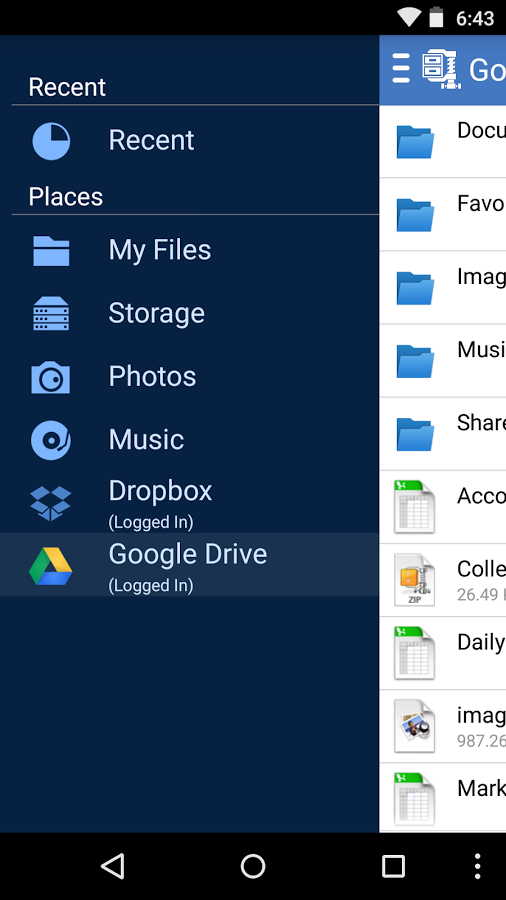
Task: Select the Google Drive triangle icon
Action: [x=51, y=567]
